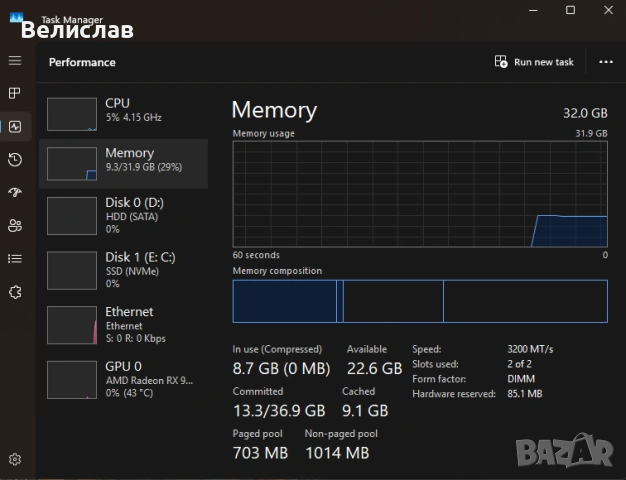Select the Performance page icon

15,126
